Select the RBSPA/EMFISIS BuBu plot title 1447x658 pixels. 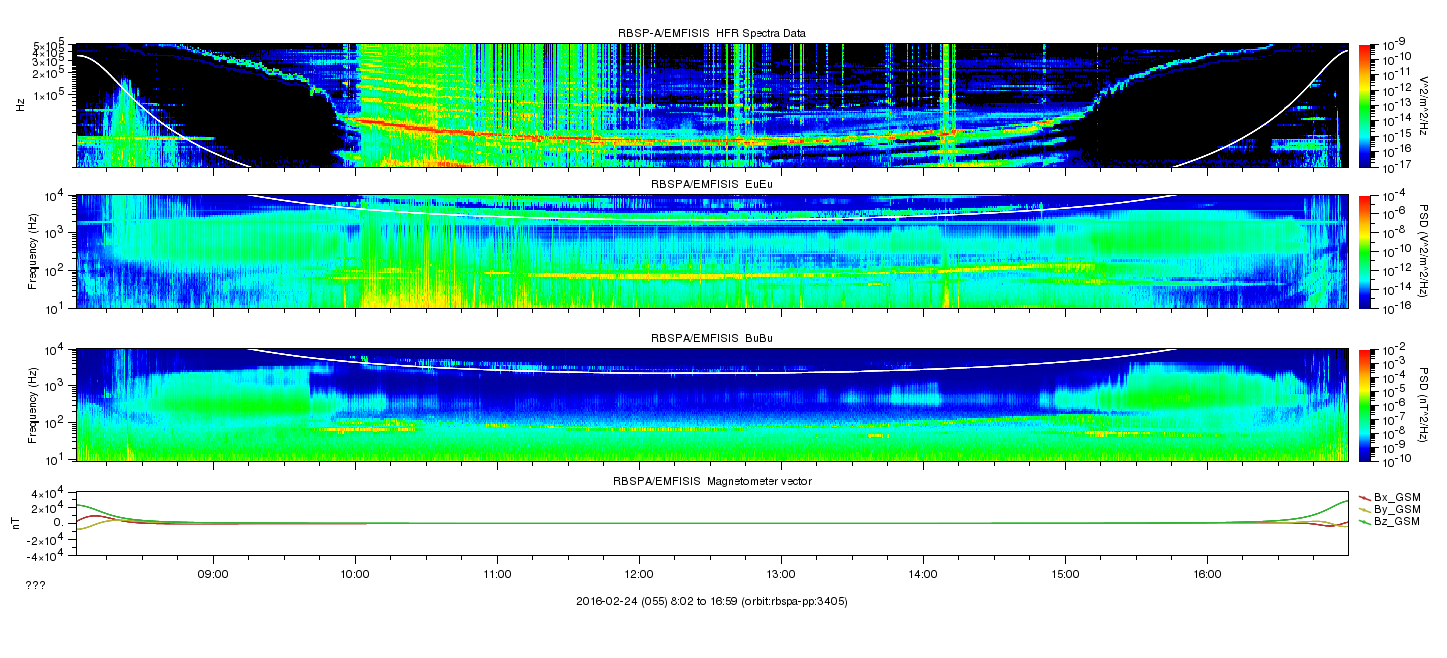(x=712, y=338)
